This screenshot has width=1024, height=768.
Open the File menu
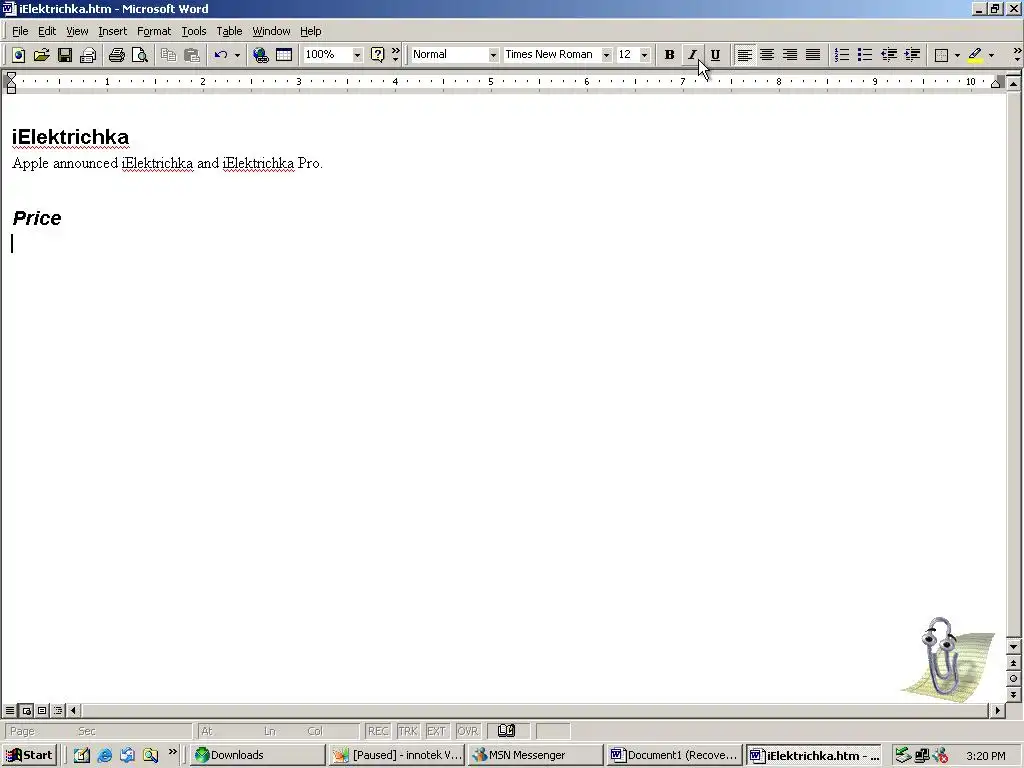coord(20,31)
